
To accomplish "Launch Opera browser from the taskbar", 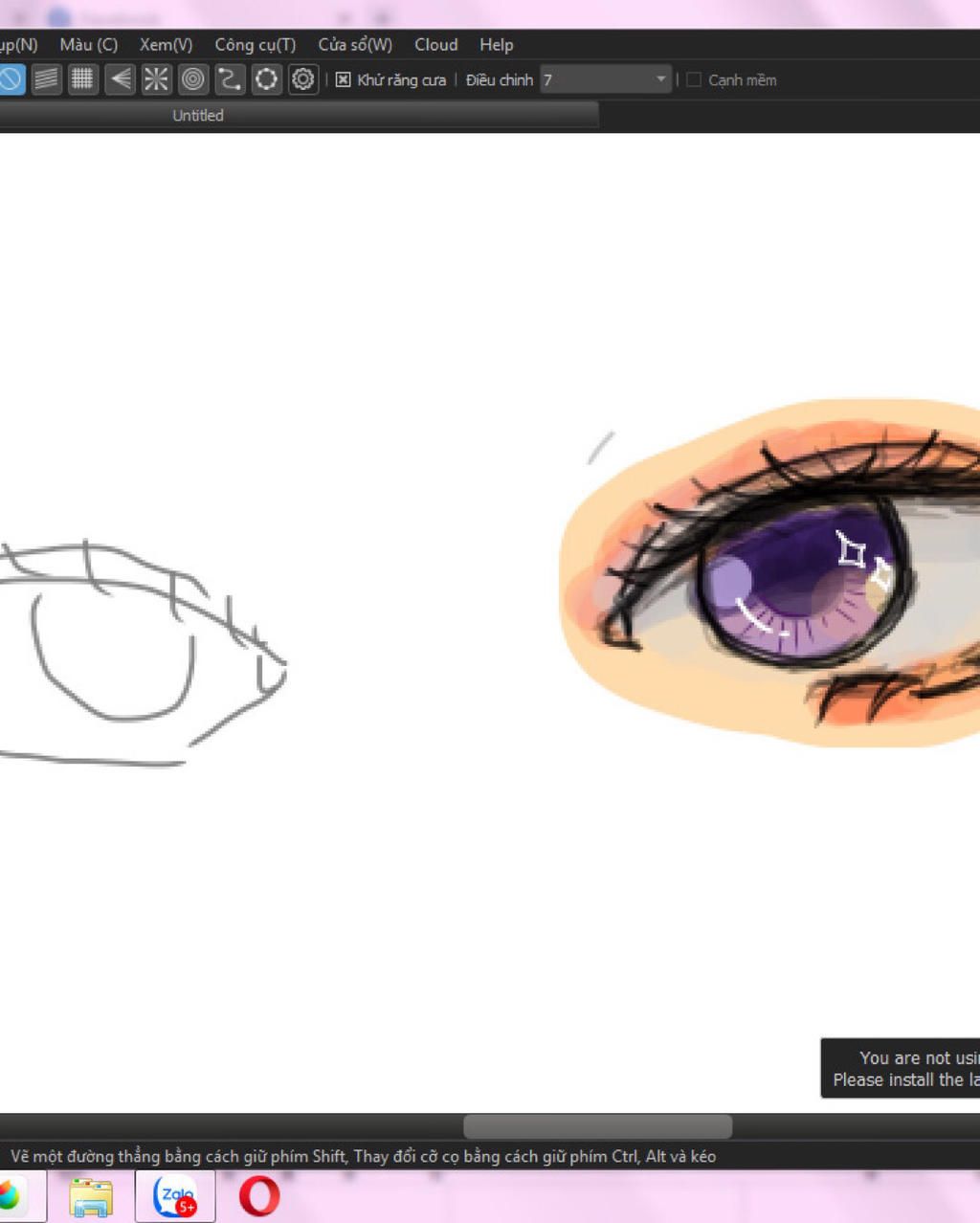I will point(258,1196).
